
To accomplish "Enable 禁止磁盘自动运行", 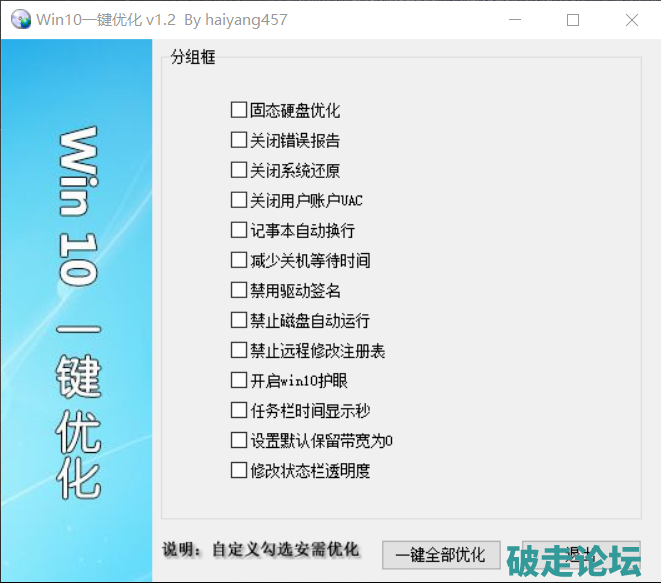I will [x=239, y=320].
